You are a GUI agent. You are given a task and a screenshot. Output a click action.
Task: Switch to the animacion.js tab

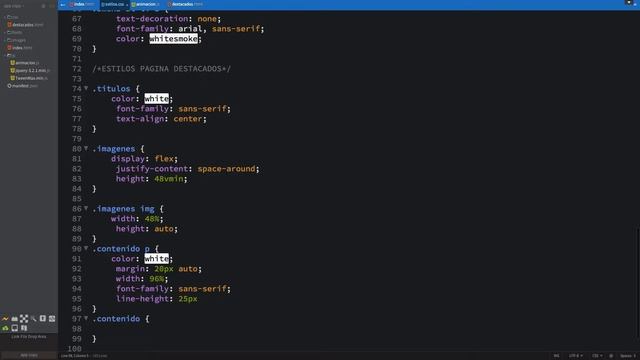point(146,4)
